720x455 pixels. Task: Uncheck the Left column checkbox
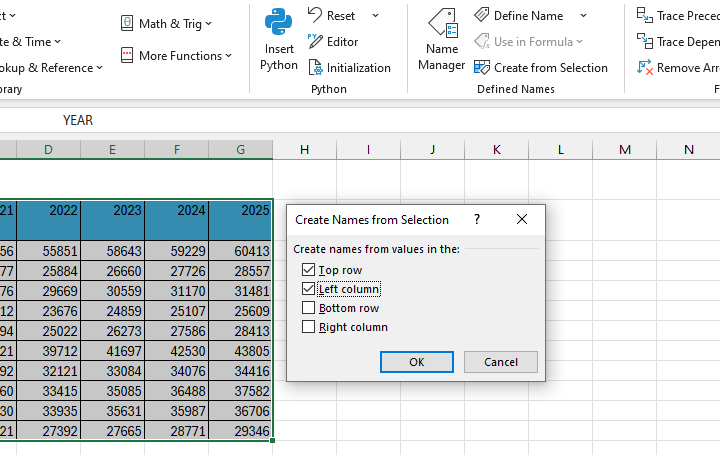click(309, 288)
